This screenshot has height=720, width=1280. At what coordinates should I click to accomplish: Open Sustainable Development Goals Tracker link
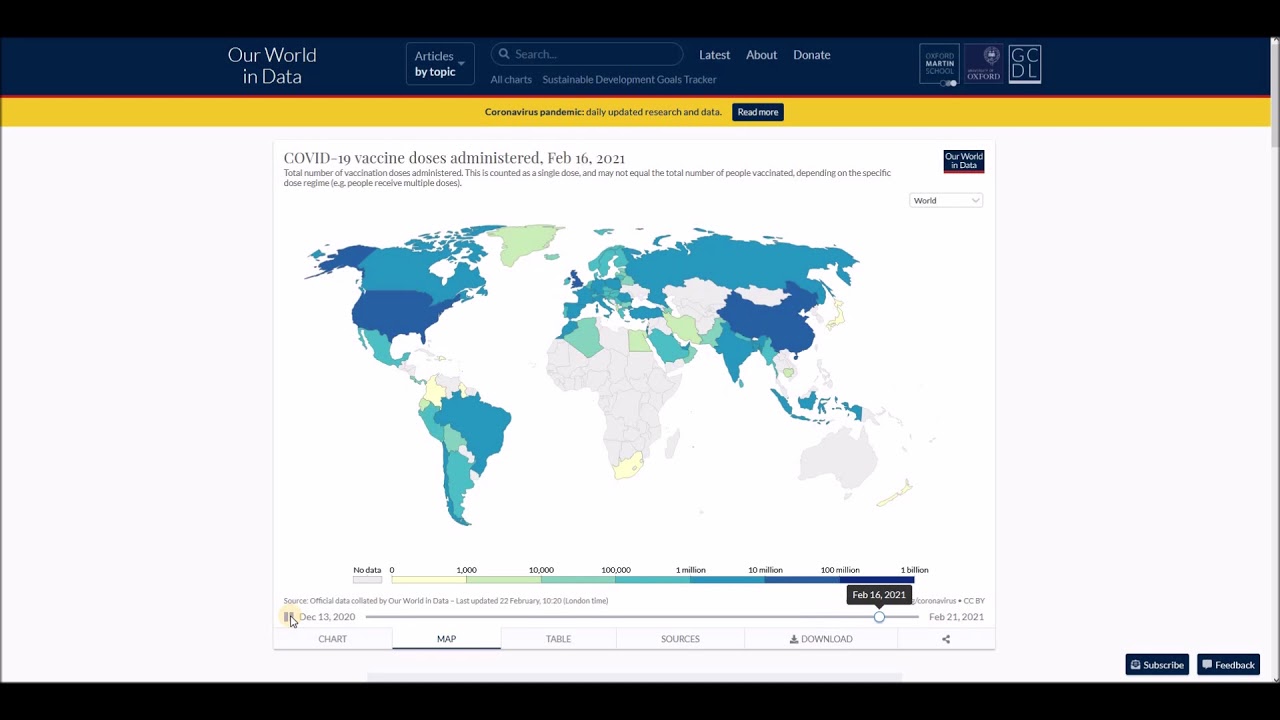point(629,80)
